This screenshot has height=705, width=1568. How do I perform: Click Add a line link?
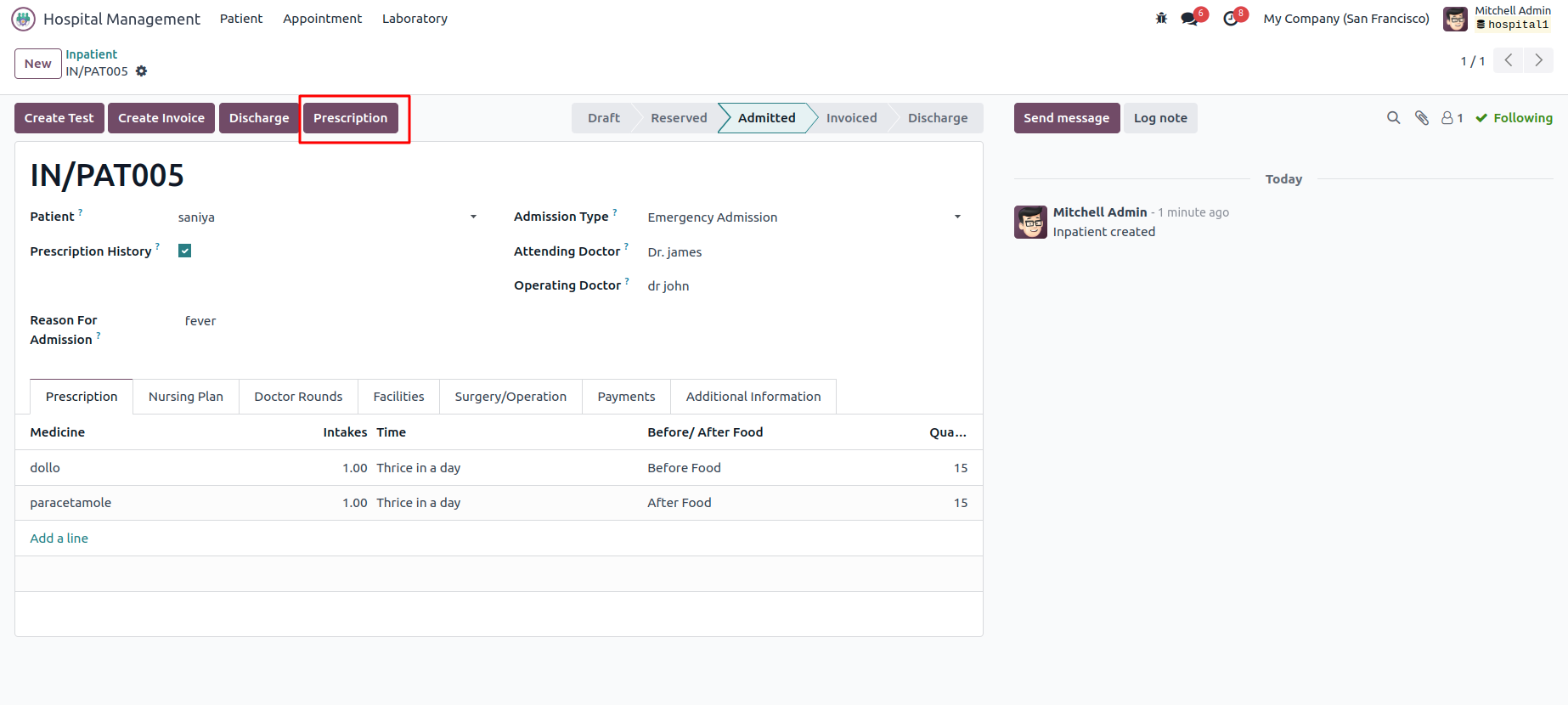pos(59,539)
